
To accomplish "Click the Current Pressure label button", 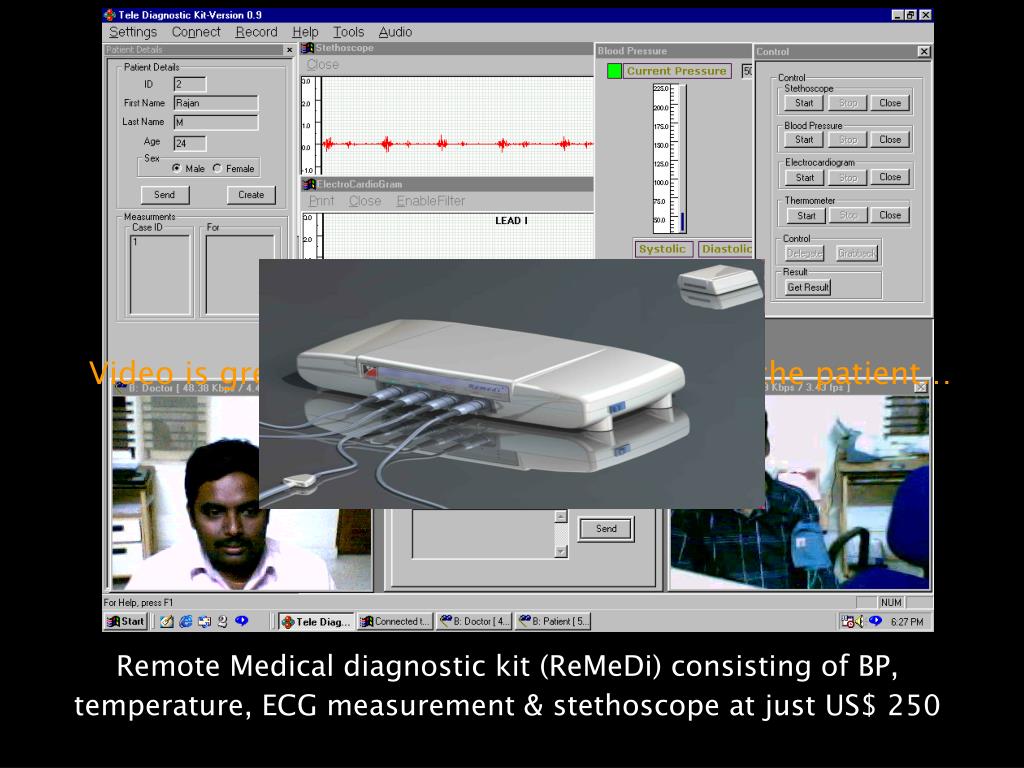I will (677, 71).
